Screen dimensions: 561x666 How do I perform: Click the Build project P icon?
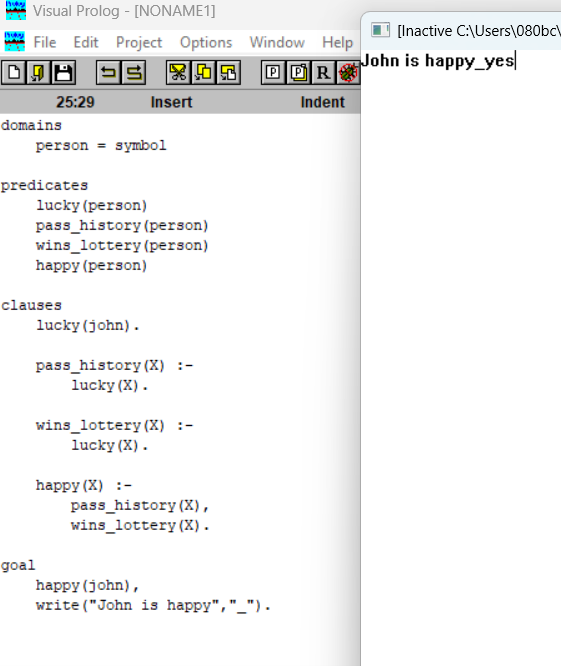tap(299, 73)
